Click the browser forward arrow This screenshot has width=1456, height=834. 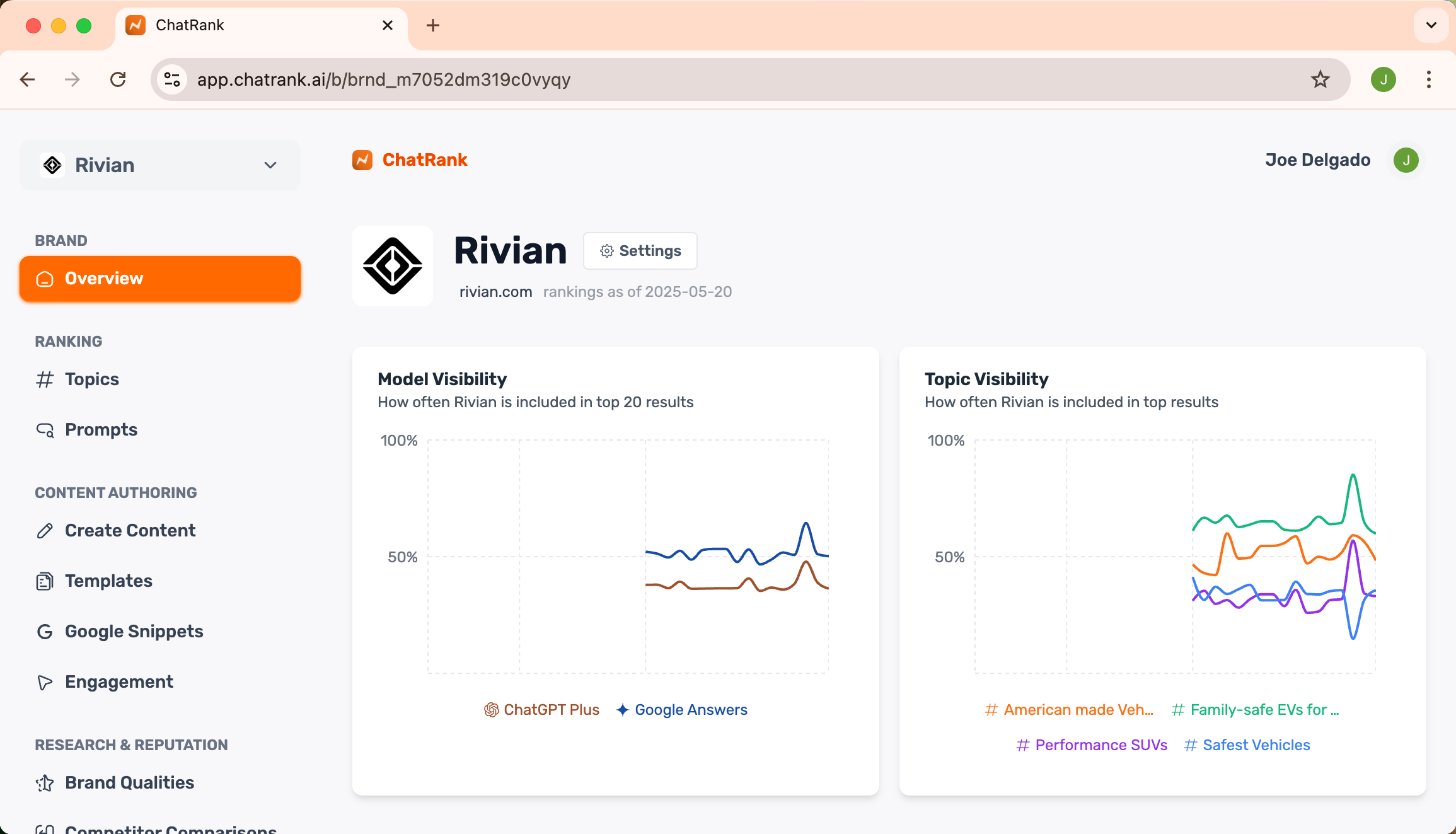coord(72,79)
